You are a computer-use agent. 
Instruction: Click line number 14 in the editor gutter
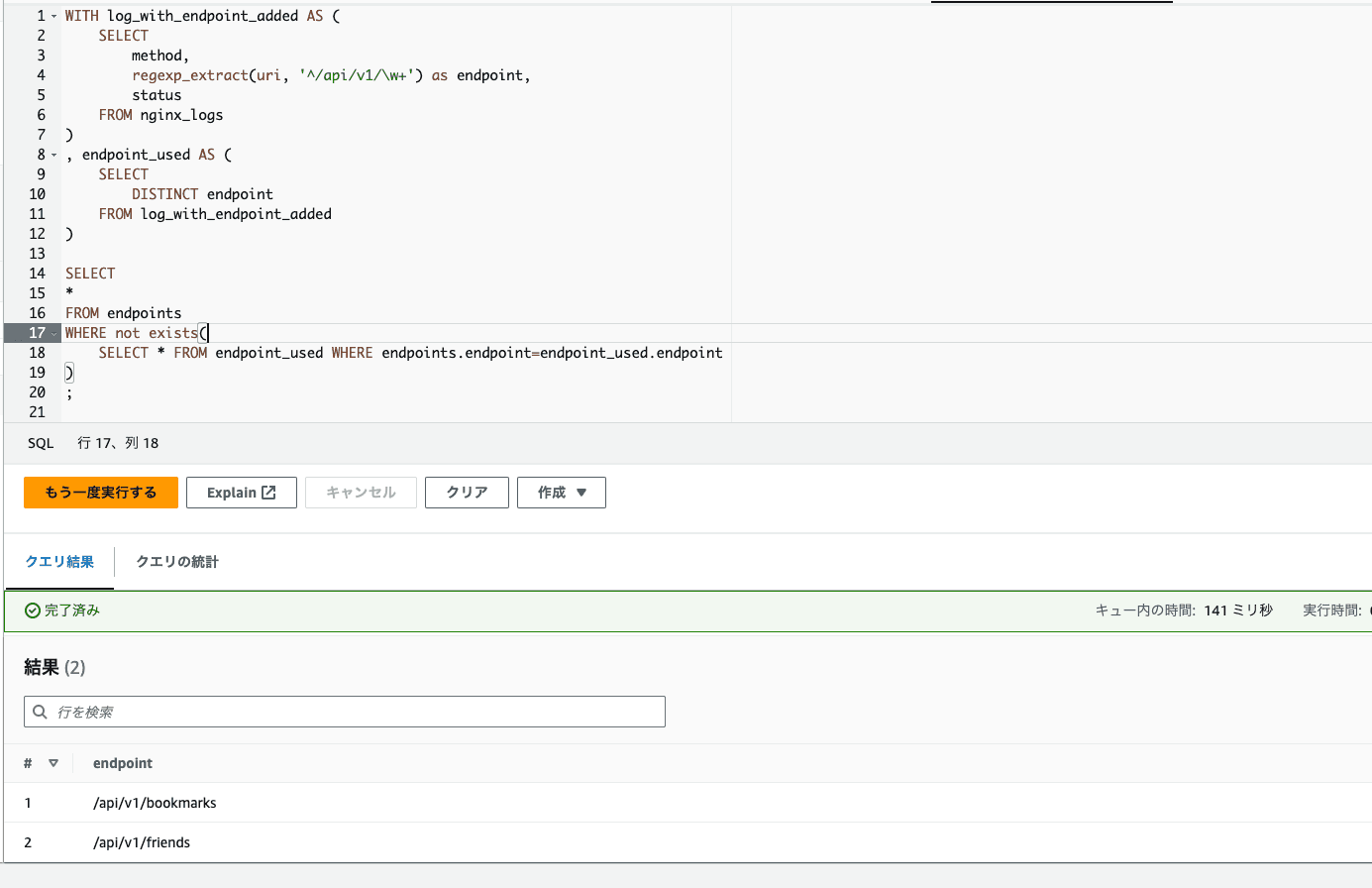tap(38, 274)
